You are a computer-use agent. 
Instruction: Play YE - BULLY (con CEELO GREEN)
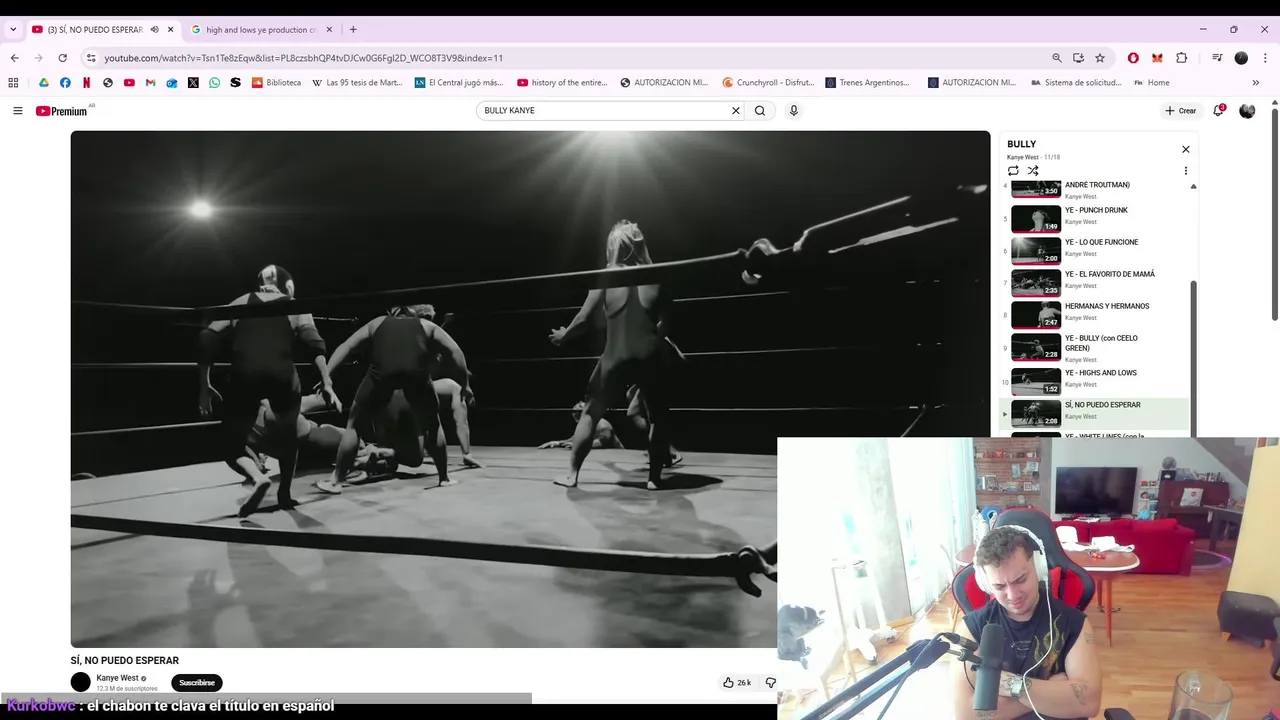click(x=1095, y=347)
